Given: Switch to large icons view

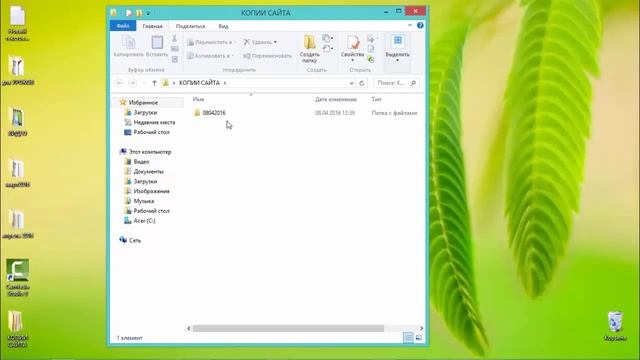Looking at the screenshot, I should coord(418,338).
